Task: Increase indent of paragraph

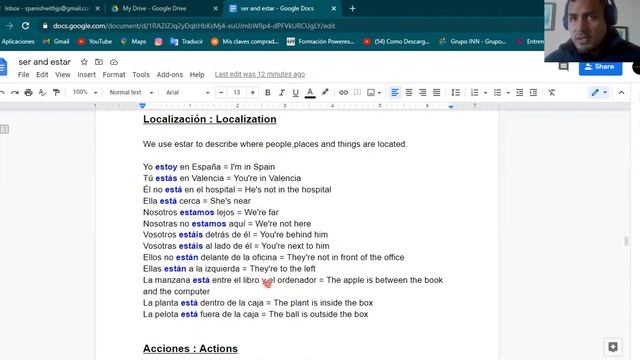Action: click(533, 93)
